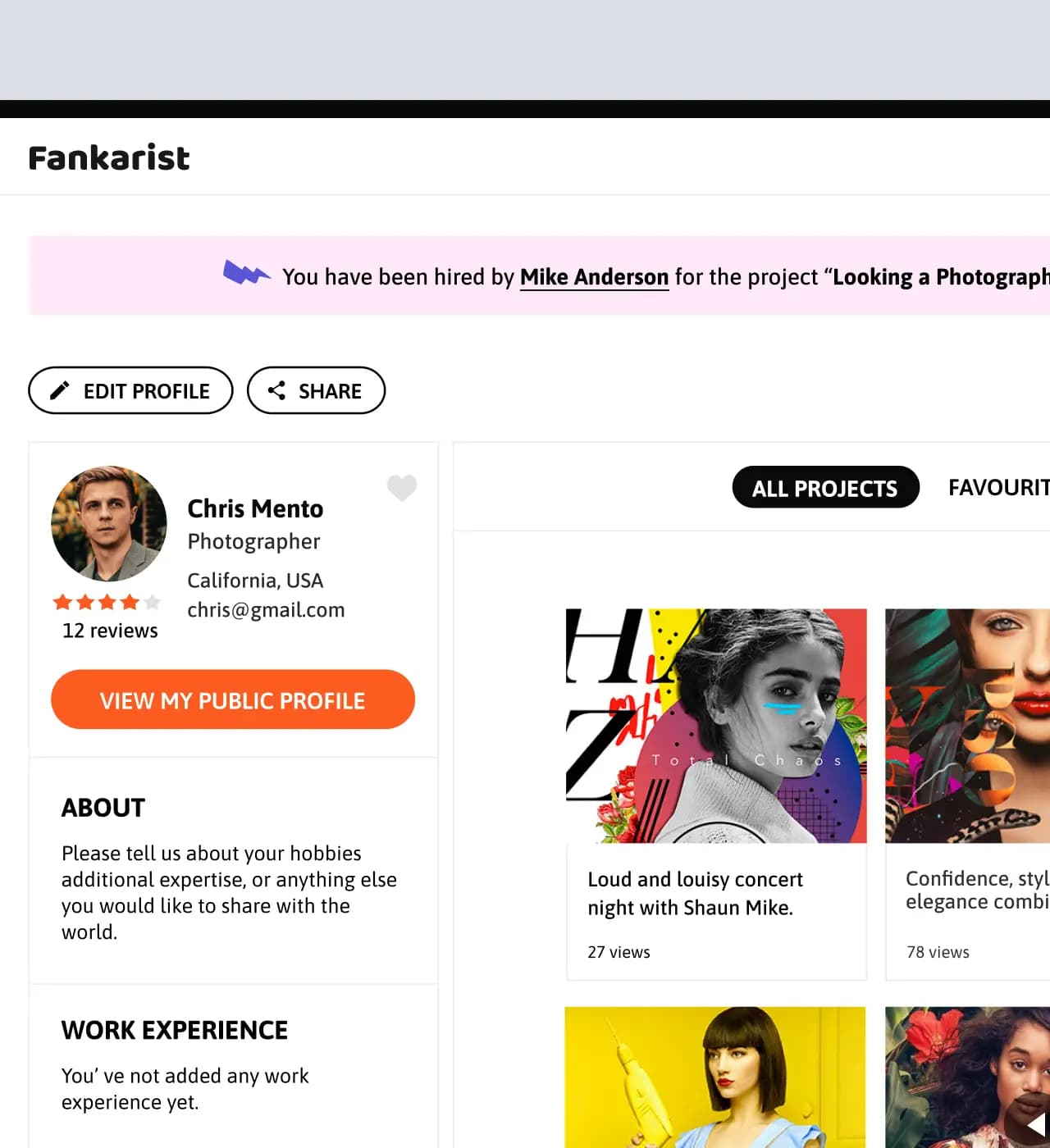Click the pencil icon in Edit Profile
This screenshot has width=1050, height=1148.
coord(60,390)
